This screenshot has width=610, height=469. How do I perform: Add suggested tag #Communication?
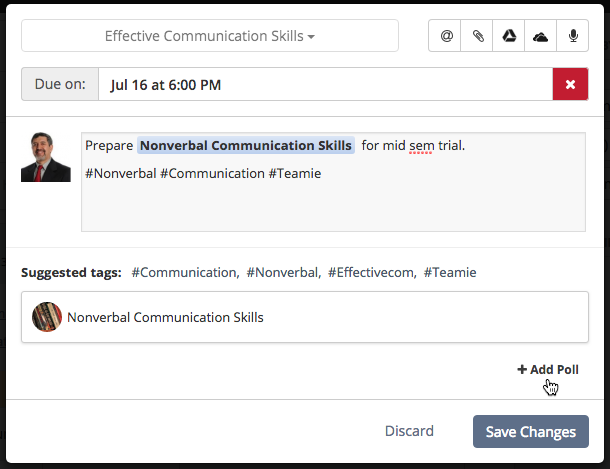pos(185,273)
